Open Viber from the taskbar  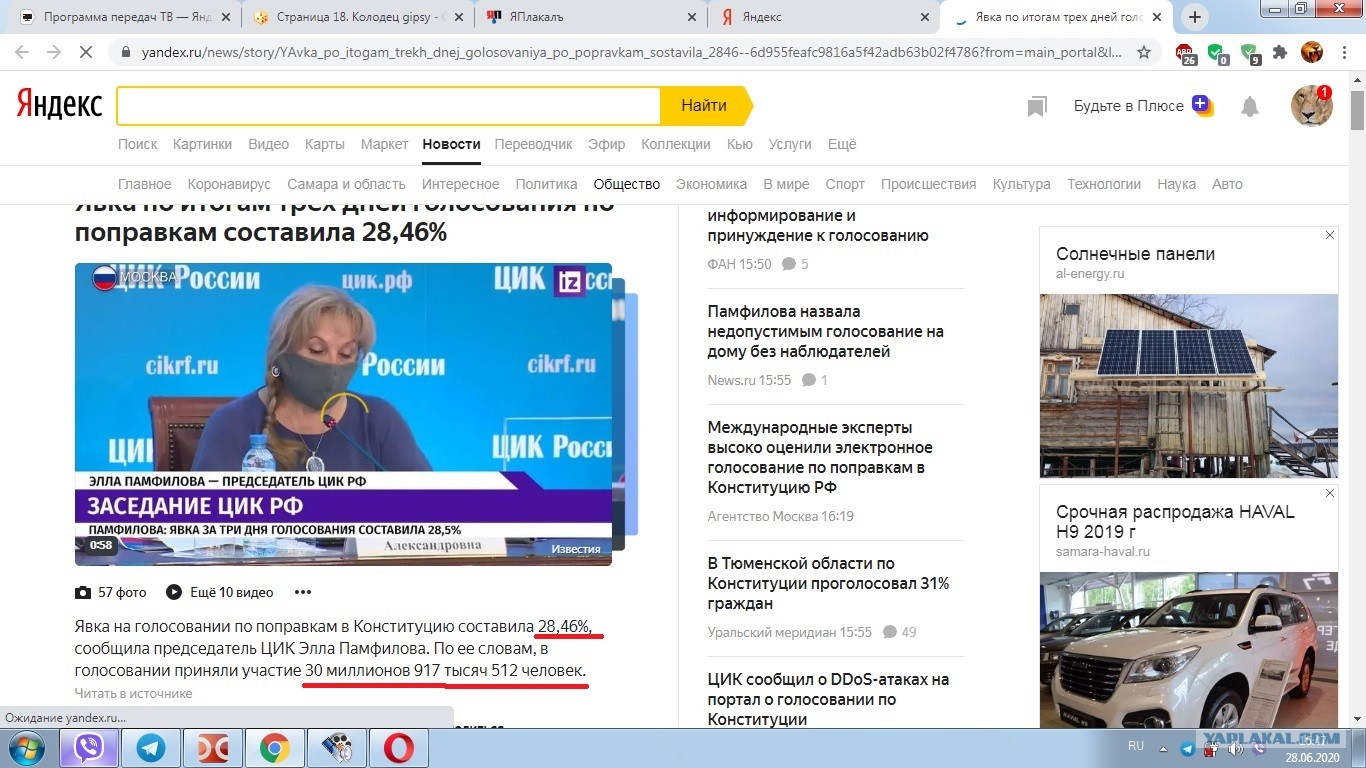89,748
